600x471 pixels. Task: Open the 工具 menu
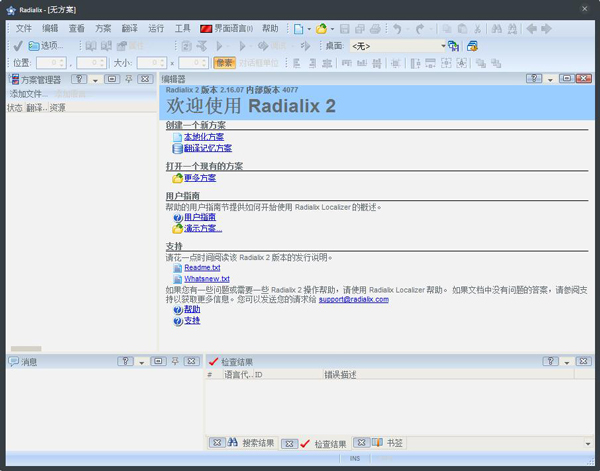click(183, 28)
